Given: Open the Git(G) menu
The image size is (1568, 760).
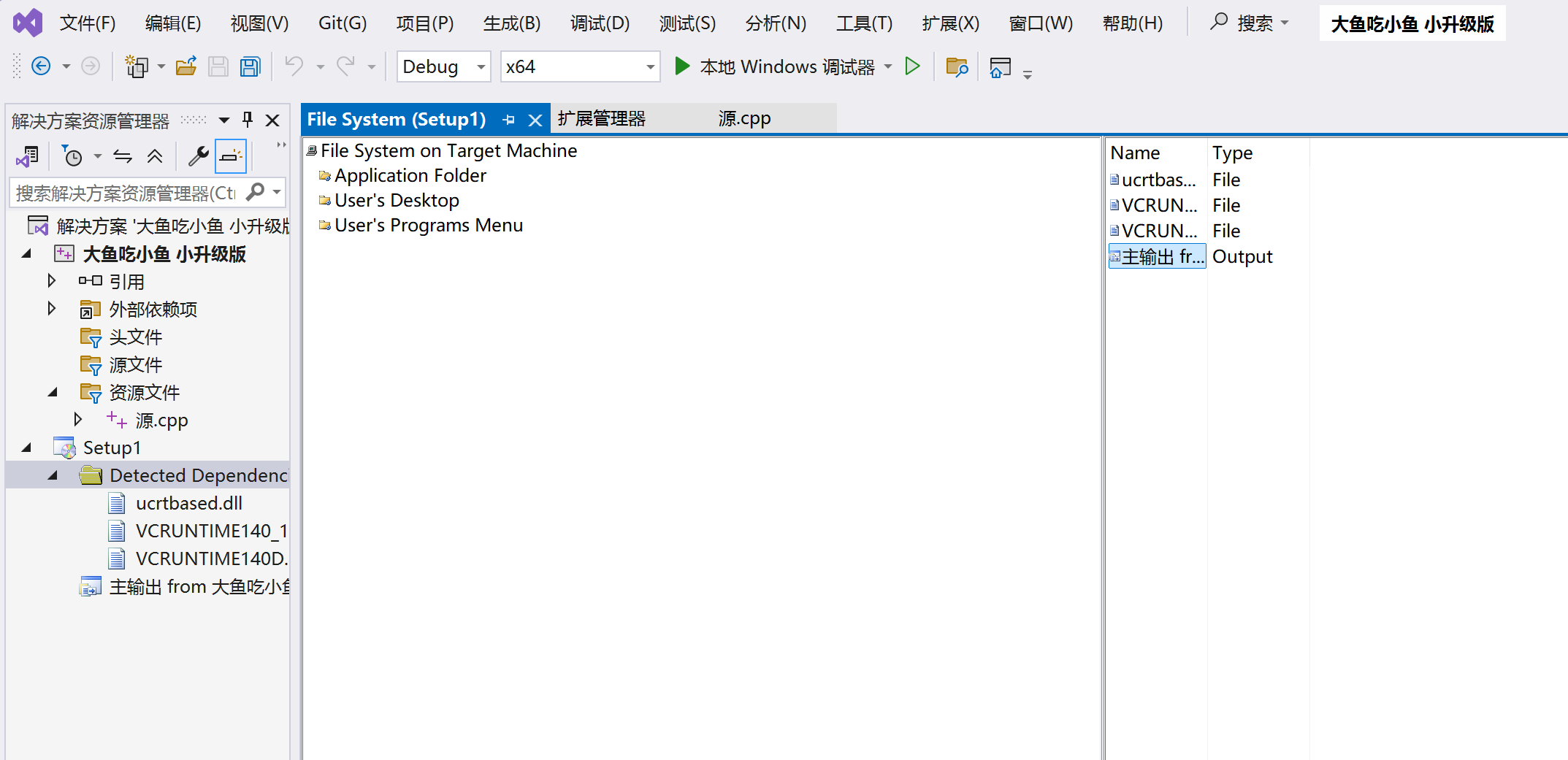Looking at the screenshot, I should 343,23.
